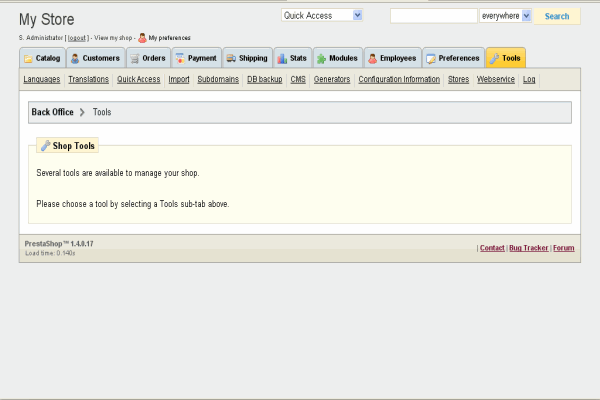The height and width of the screenshot is (400, 600).
Task: Click the Shipping truck icon
Action: pos(230,58)
